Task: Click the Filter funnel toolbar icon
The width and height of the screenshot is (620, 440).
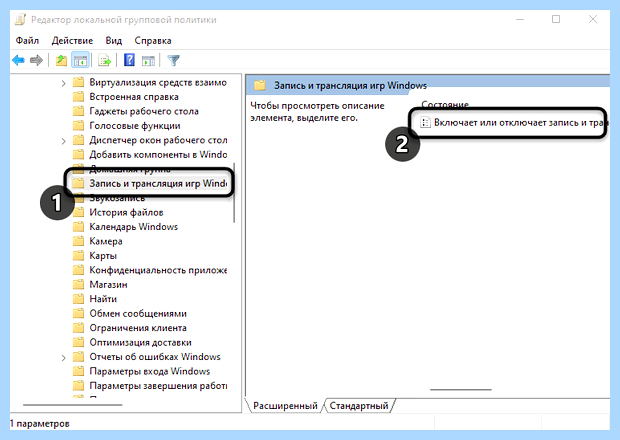Action: coord(173,60)
